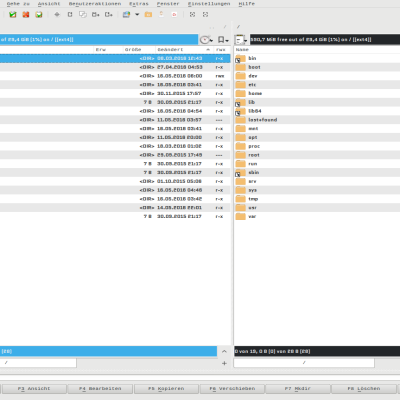
Task: Click the linked folder icon for lib64
Action: point(240,111)
